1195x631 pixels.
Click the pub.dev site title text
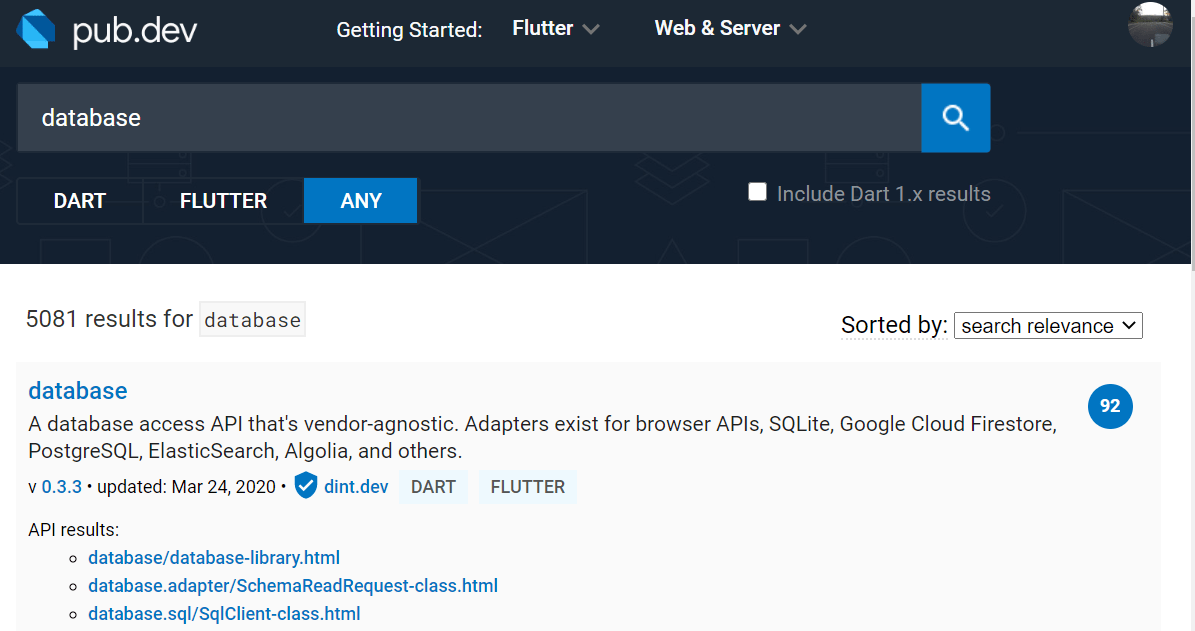pos(135,31)
